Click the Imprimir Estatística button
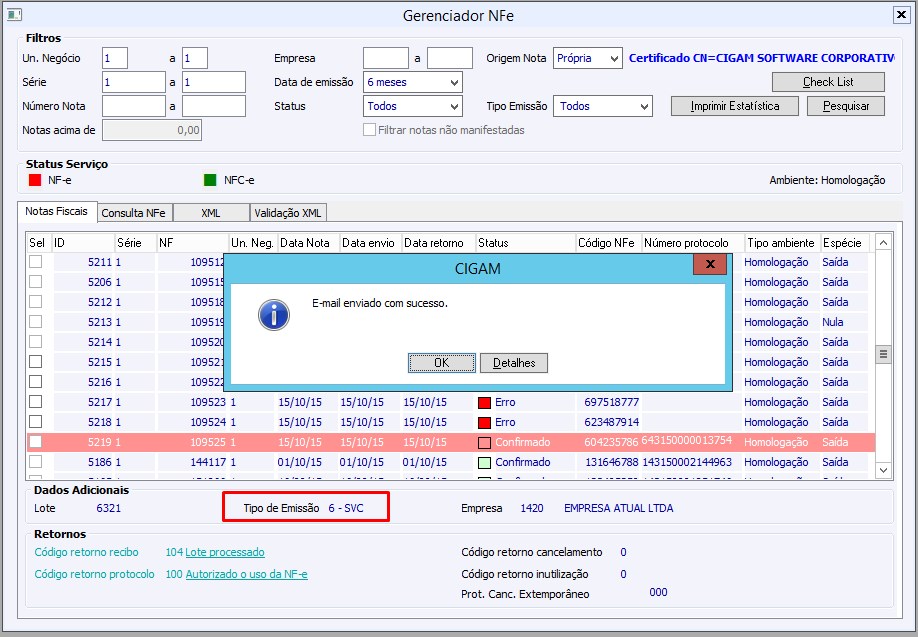Screen dimensions: 918x637 [735, 106]
